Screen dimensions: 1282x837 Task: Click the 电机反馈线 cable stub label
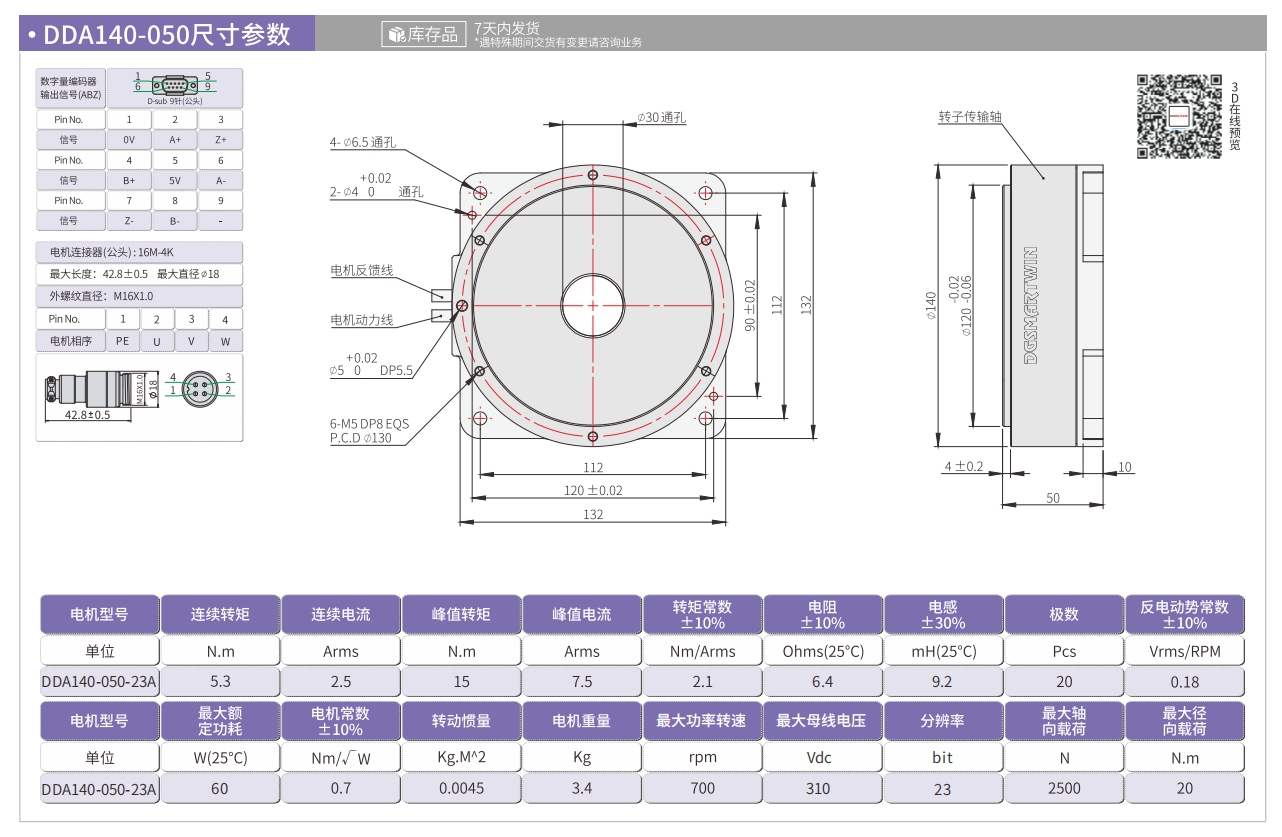click(362, 270)
